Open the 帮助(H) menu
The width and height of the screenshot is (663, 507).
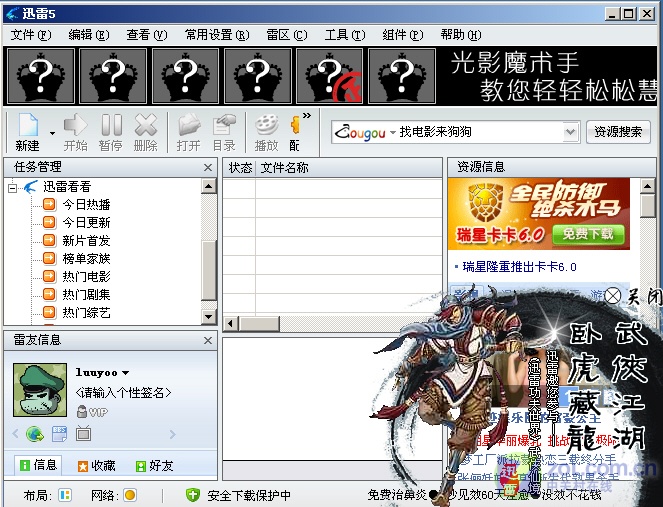[x=460, y=35]
